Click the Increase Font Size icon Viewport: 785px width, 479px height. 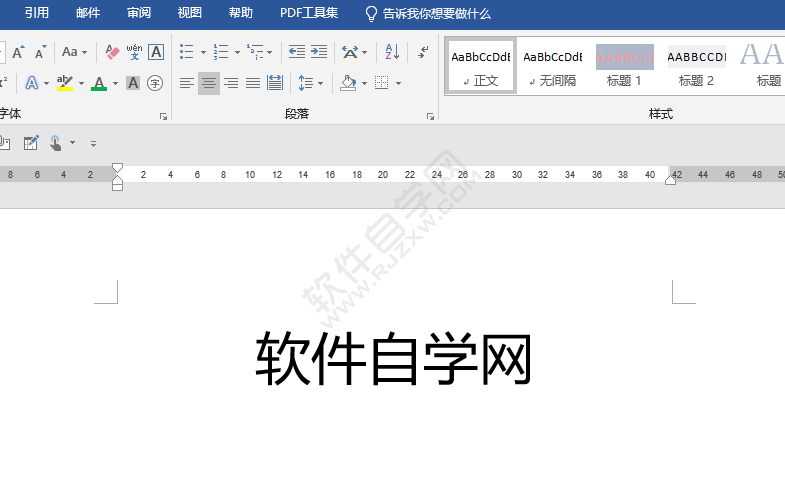pos(18,52)
